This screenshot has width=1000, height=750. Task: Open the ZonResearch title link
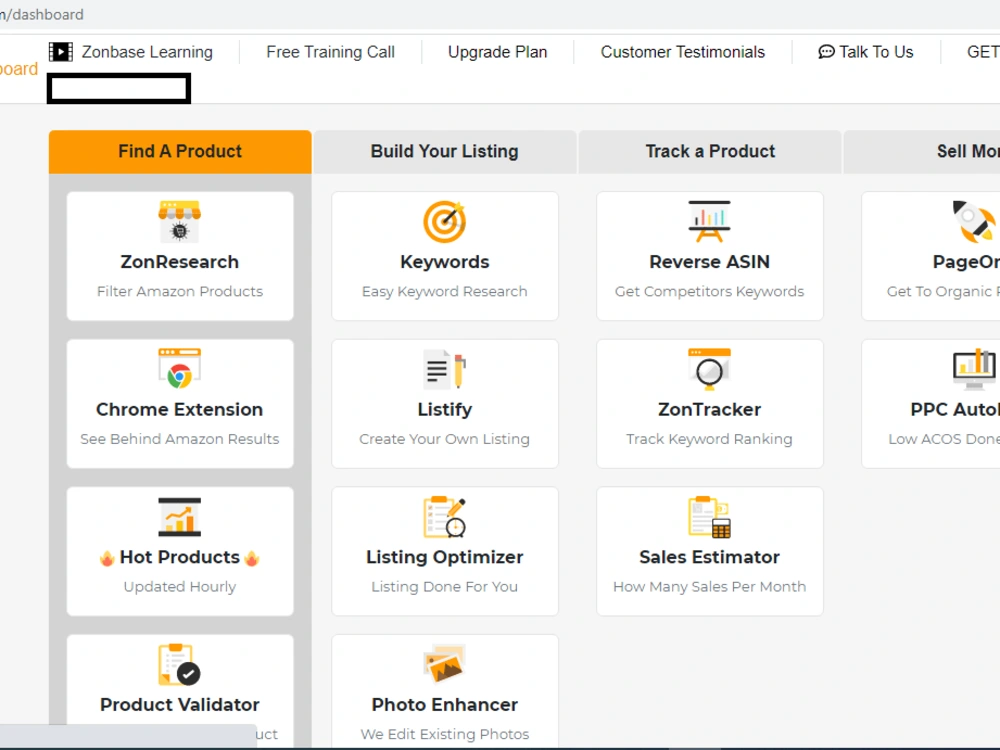(180, 261)
